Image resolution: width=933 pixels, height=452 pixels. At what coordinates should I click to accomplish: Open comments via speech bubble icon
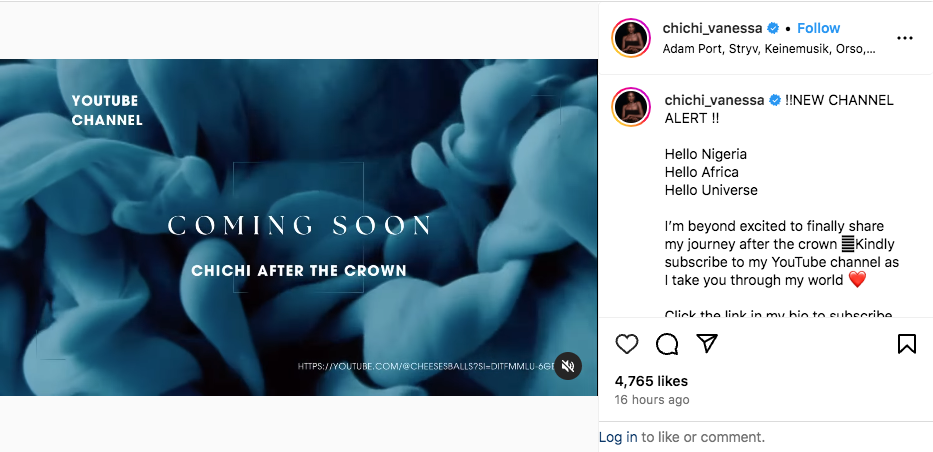click(x=667, y=344)
